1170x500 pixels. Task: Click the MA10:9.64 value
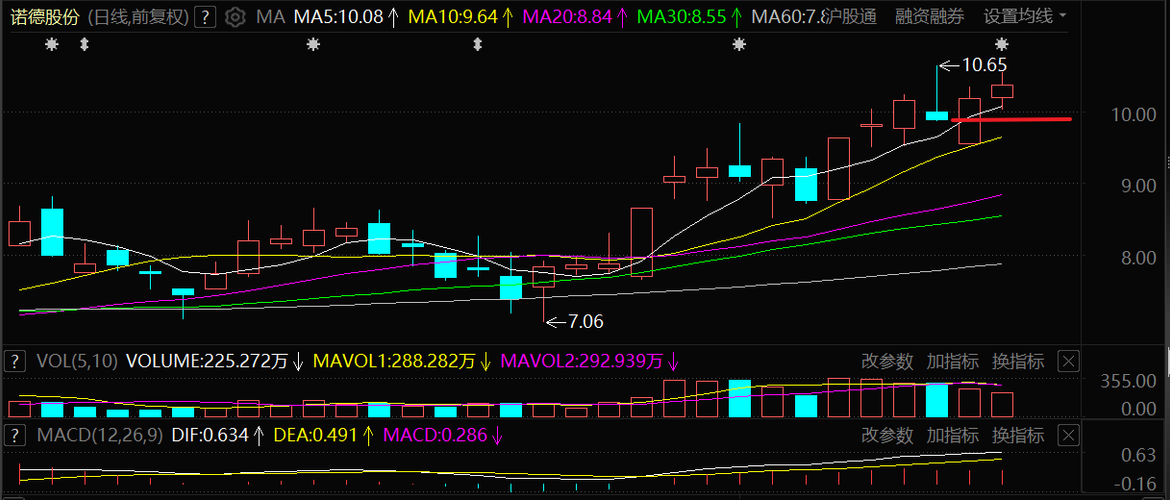click(453, 16)
